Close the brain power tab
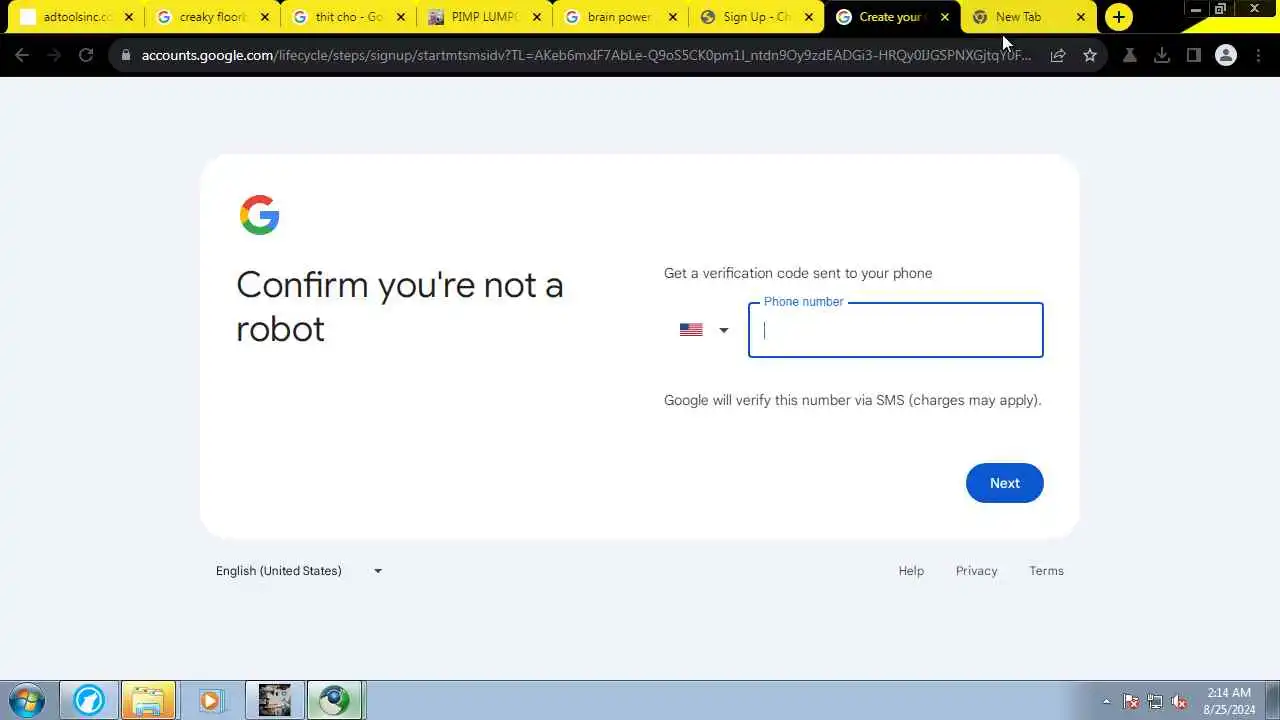1280x720 pixels. 672,17
